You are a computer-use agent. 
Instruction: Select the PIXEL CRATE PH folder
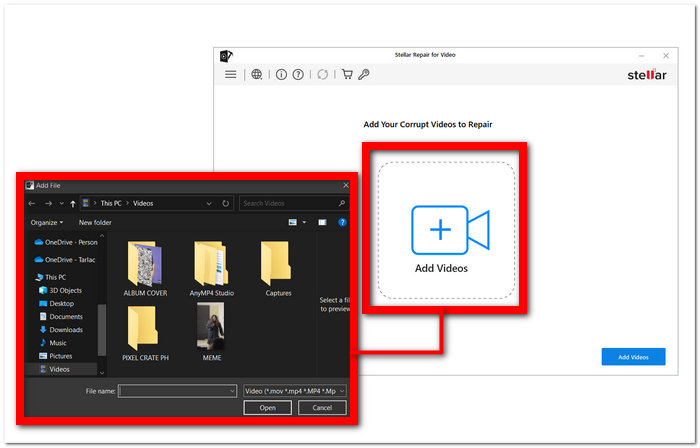145,333
